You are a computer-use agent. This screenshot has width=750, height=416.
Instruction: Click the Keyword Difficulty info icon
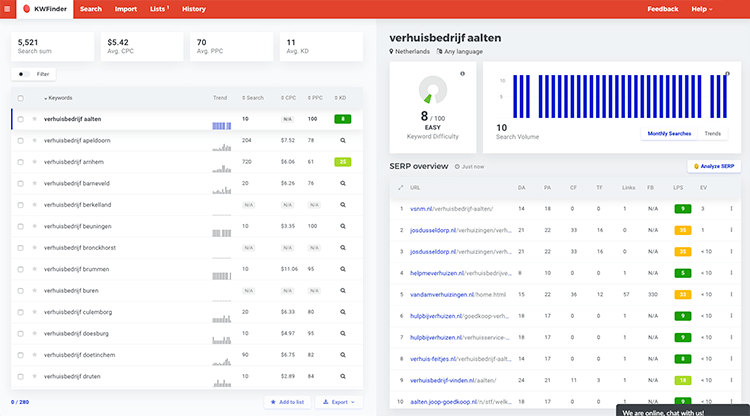click(462, 74)
